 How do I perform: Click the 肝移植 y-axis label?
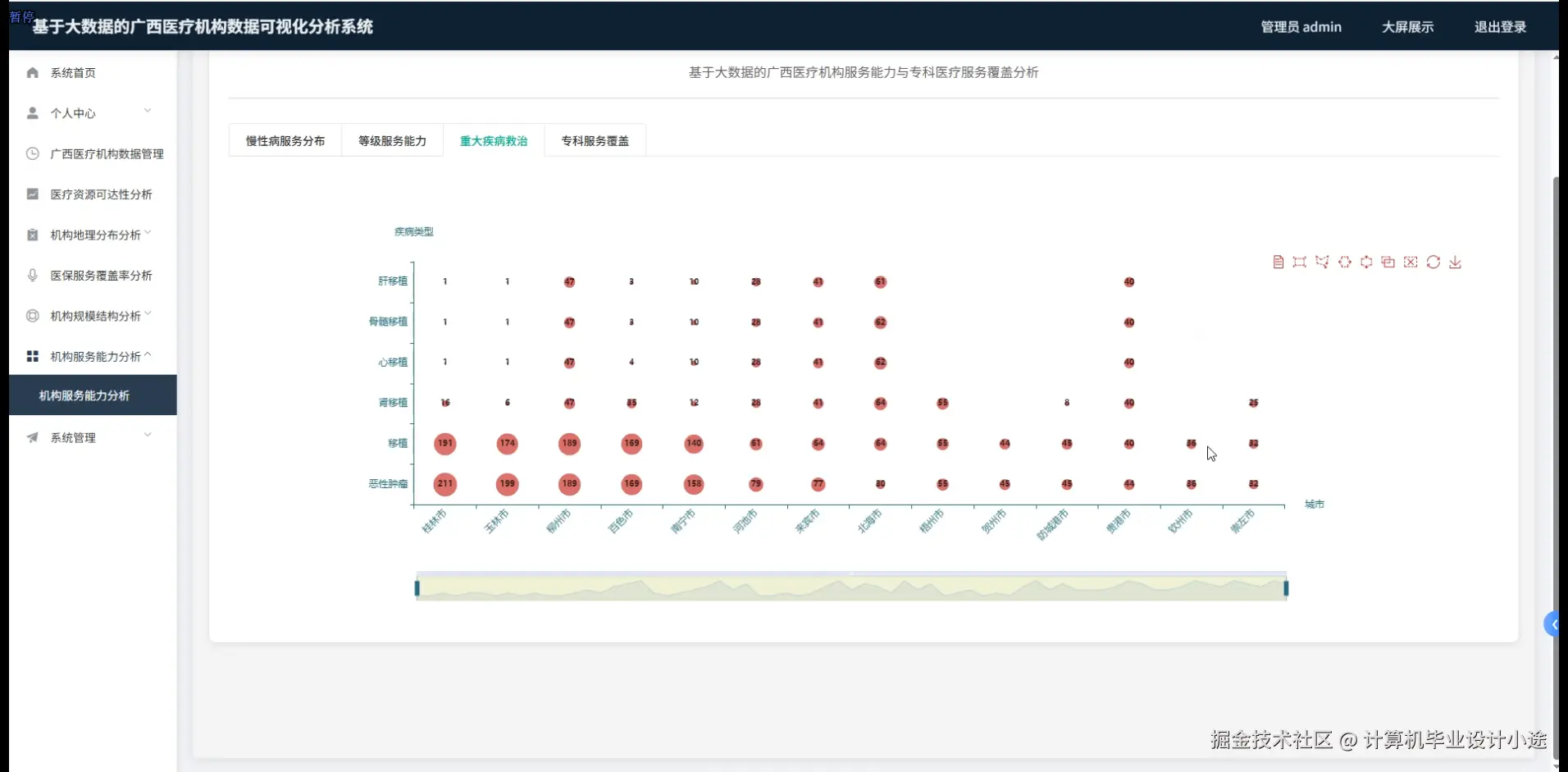[393, 281]
